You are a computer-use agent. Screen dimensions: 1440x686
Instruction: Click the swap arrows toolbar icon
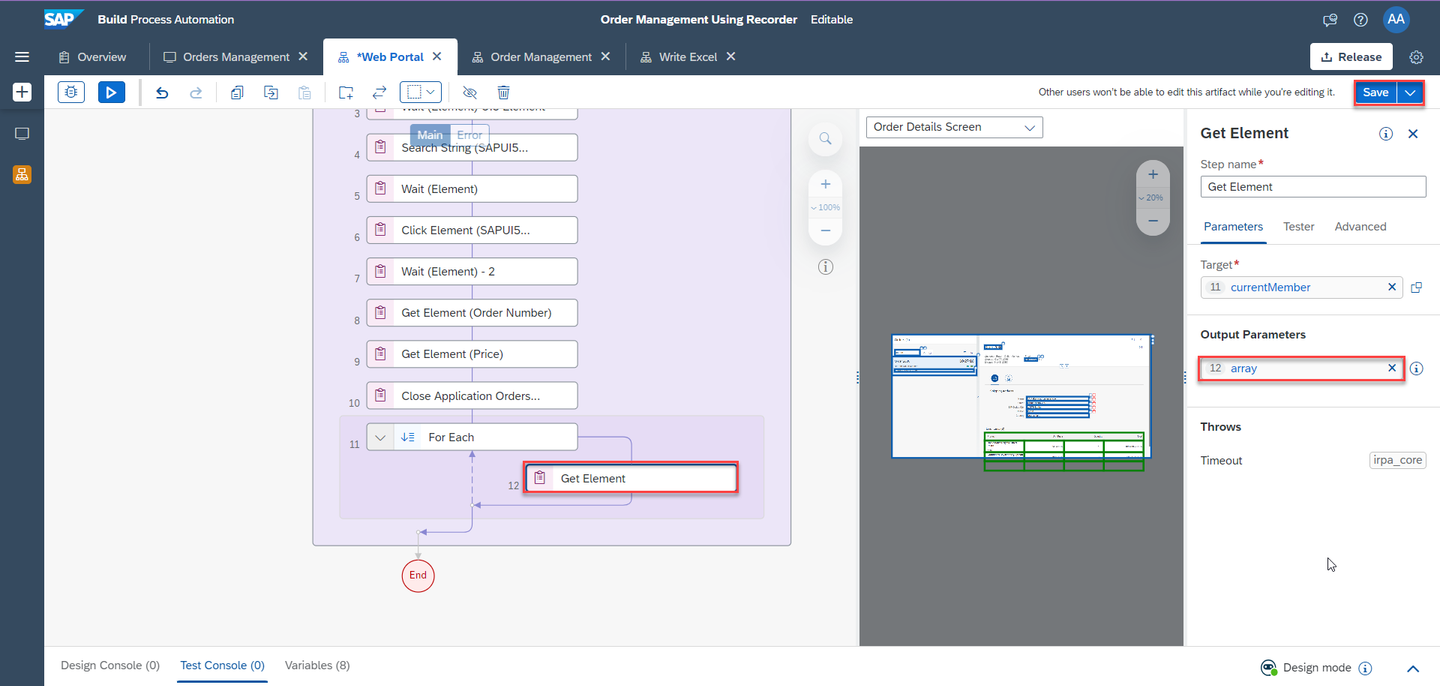pyautogui.click(x=379, y=92)
